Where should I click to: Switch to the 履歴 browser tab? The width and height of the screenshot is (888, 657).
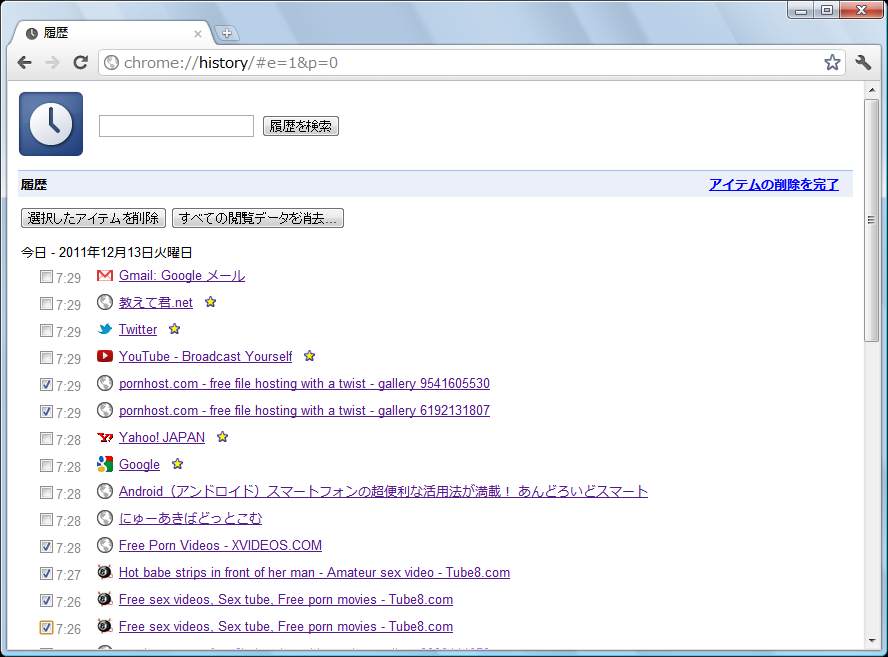click(110, 33)
